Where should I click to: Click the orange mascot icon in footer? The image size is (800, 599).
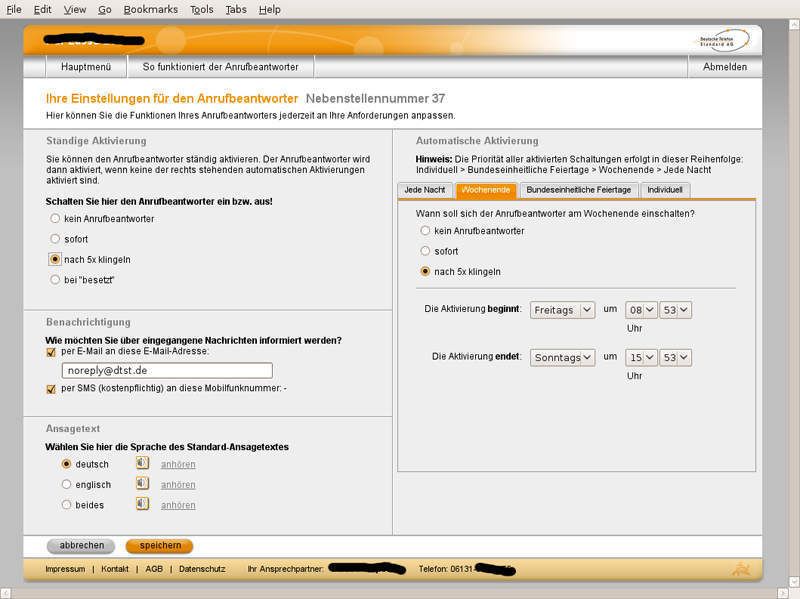[x=741, y=569]
